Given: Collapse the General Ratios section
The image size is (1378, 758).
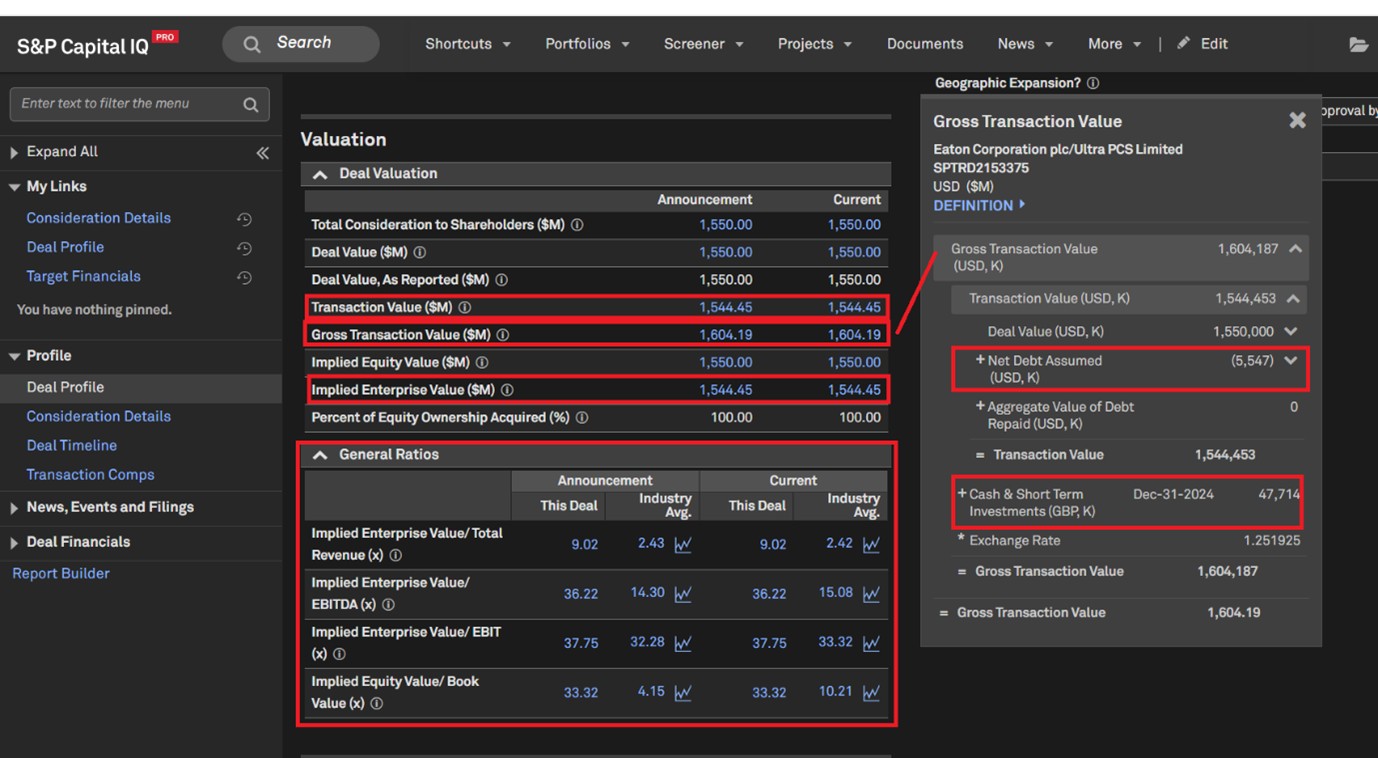Looking at the screenshot, I should (320, 456).
